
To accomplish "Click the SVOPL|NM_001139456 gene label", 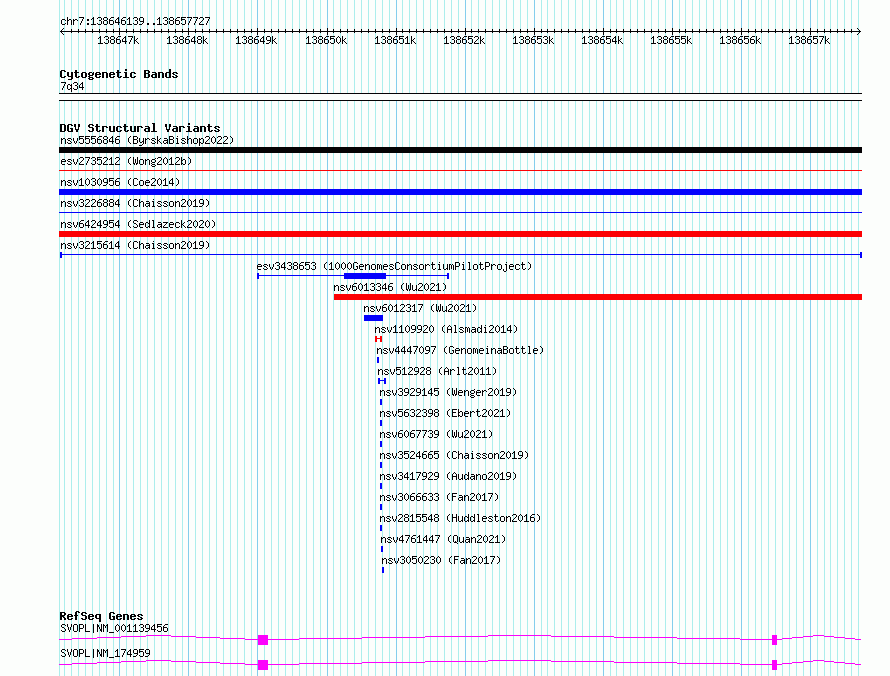I will point(114,628).
